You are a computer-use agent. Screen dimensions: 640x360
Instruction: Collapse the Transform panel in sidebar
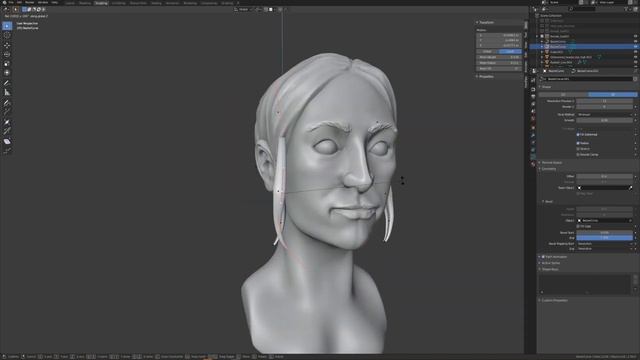tap(485, 22)
